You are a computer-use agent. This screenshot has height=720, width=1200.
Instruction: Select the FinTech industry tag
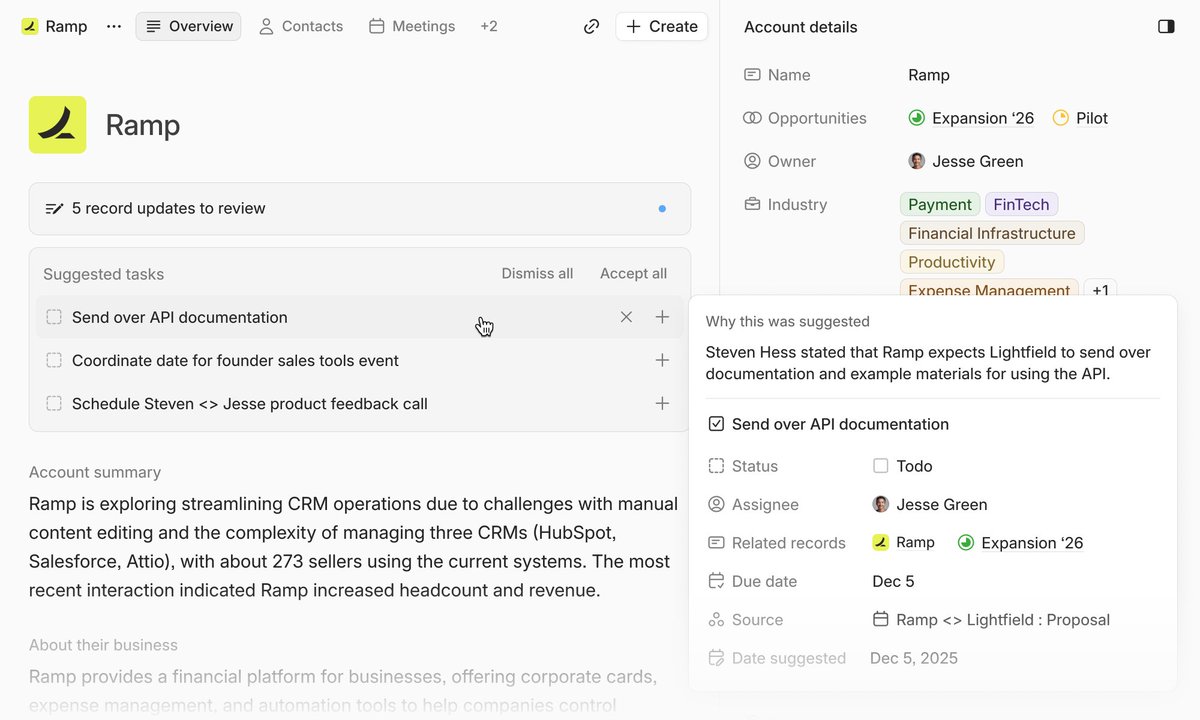pos(1021,204)
